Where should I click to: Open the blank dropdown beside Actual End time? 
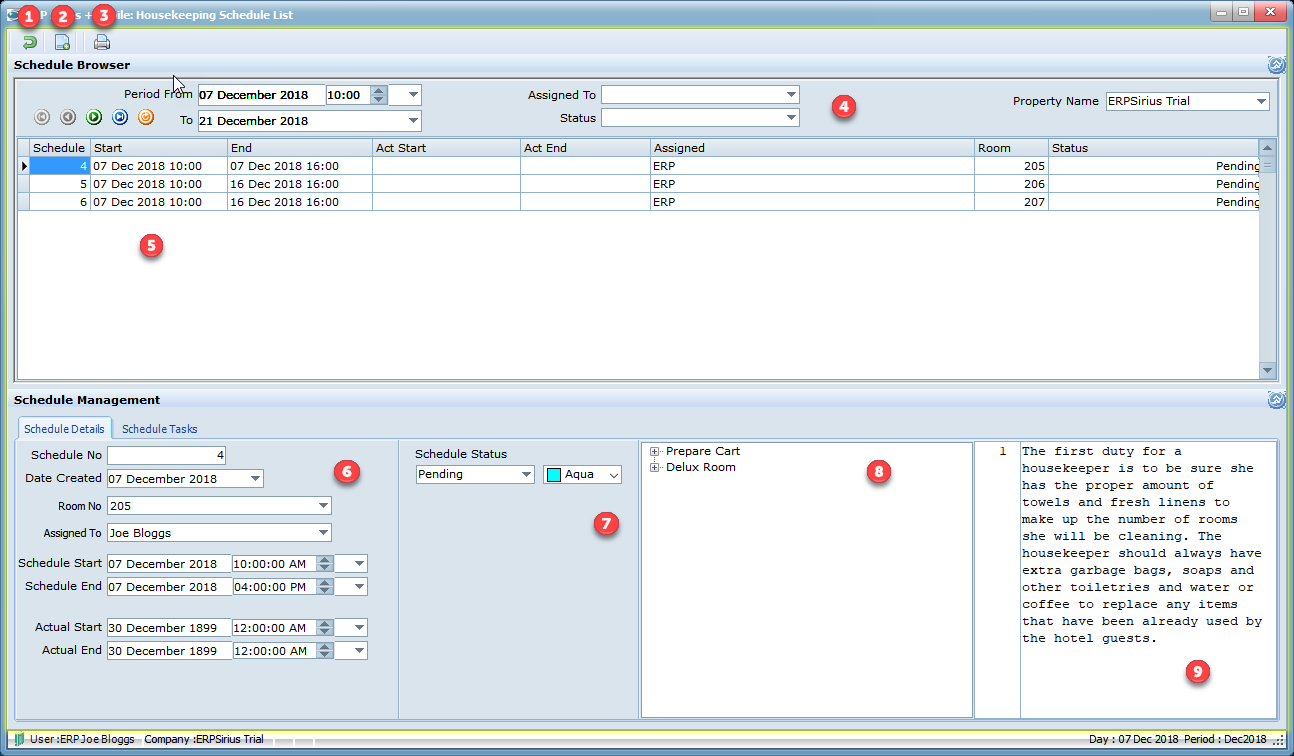(351, 650)
